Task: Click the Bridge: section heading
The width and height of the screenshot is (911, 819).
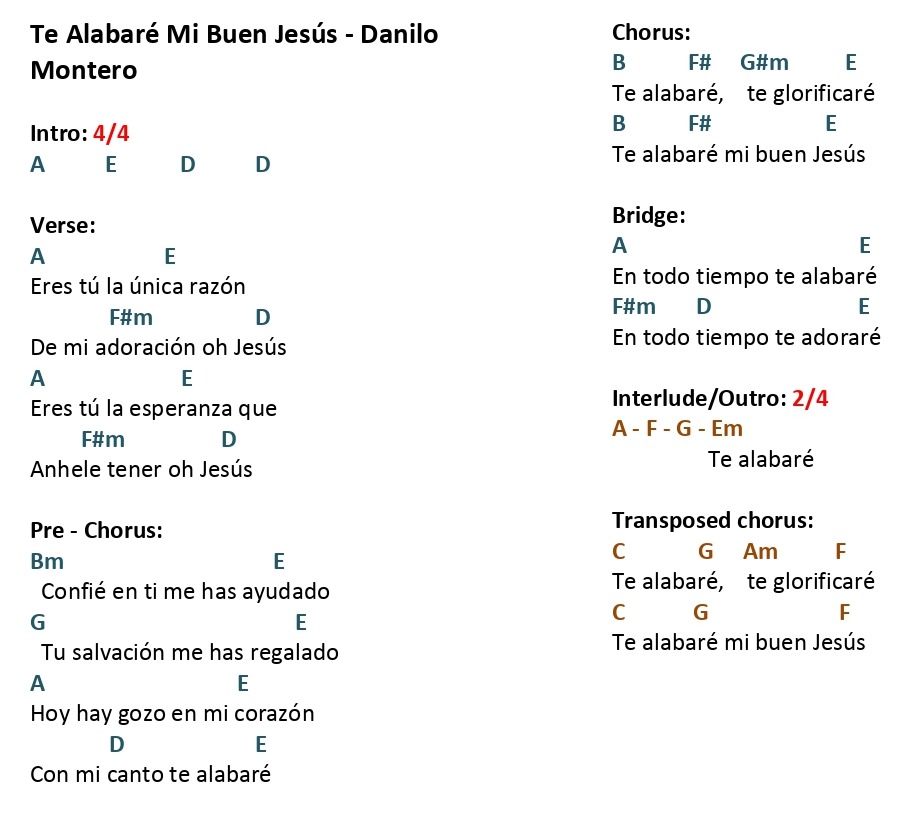Action: [649, 215]
